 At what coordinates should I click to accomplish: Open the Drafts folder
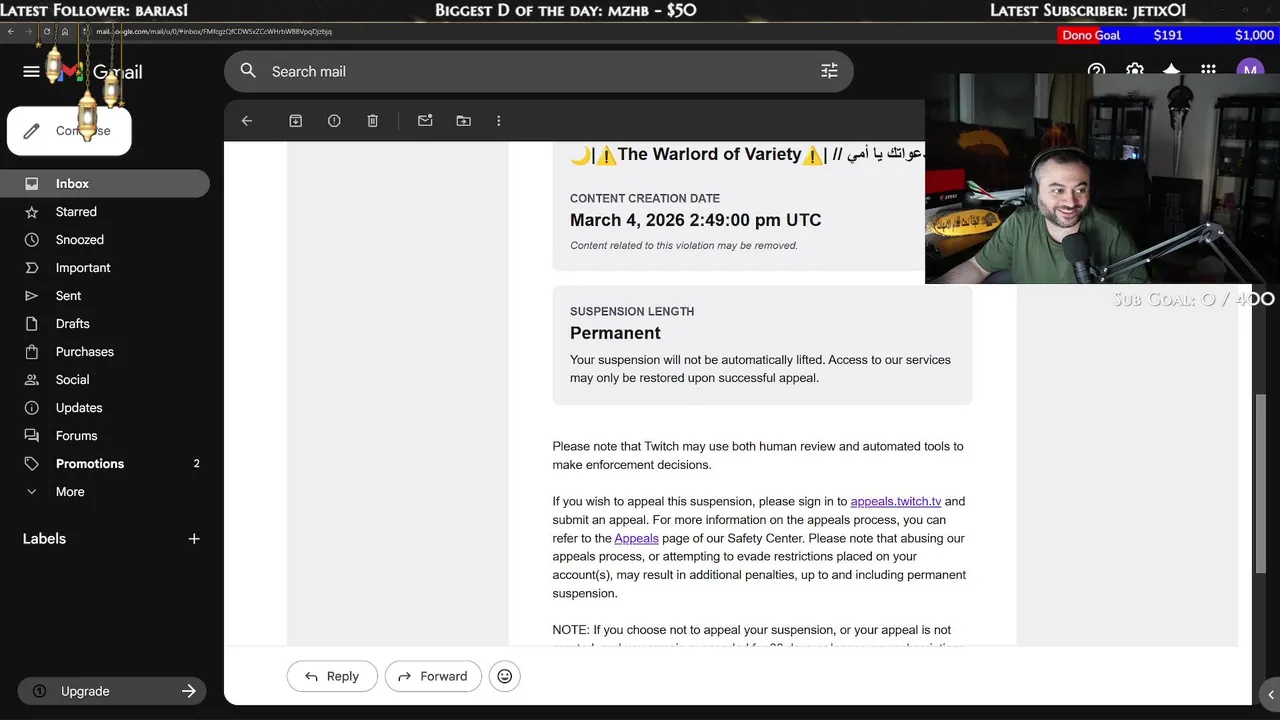click(x=105, y=324)
